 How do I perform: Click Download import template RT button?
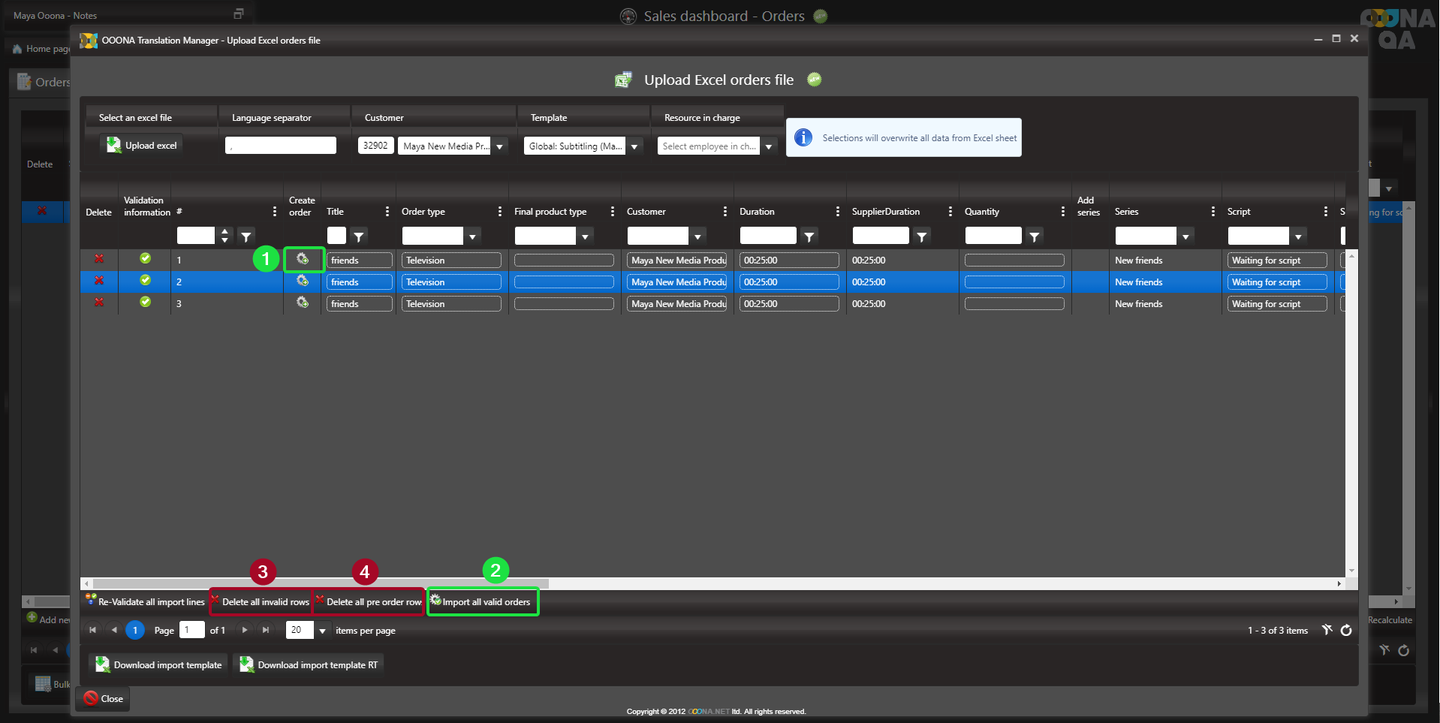[310, 665]
